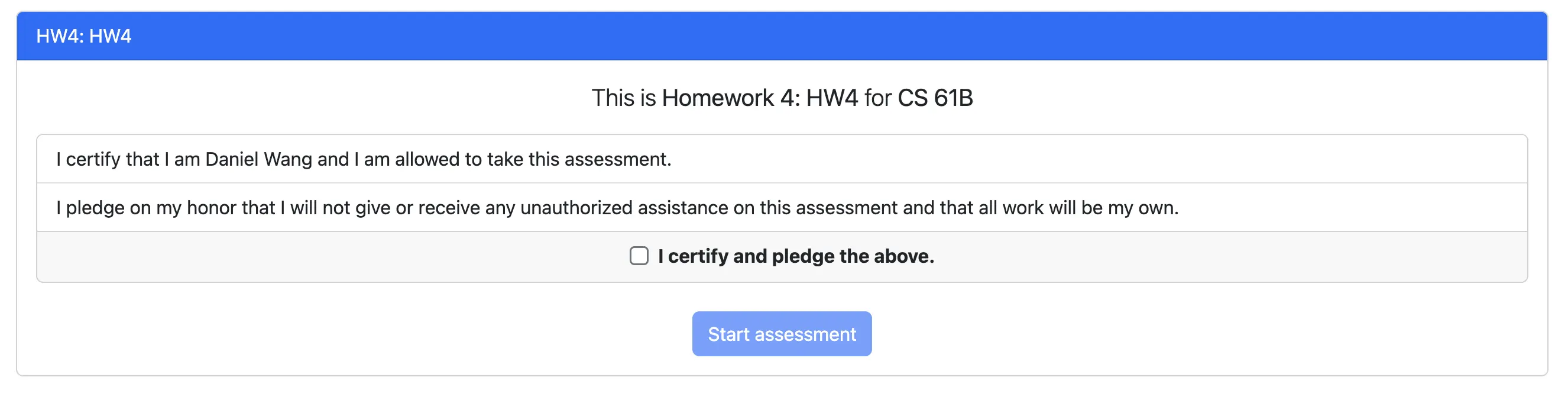Check the certify and pledge checkbox

[x=639, y=256]
